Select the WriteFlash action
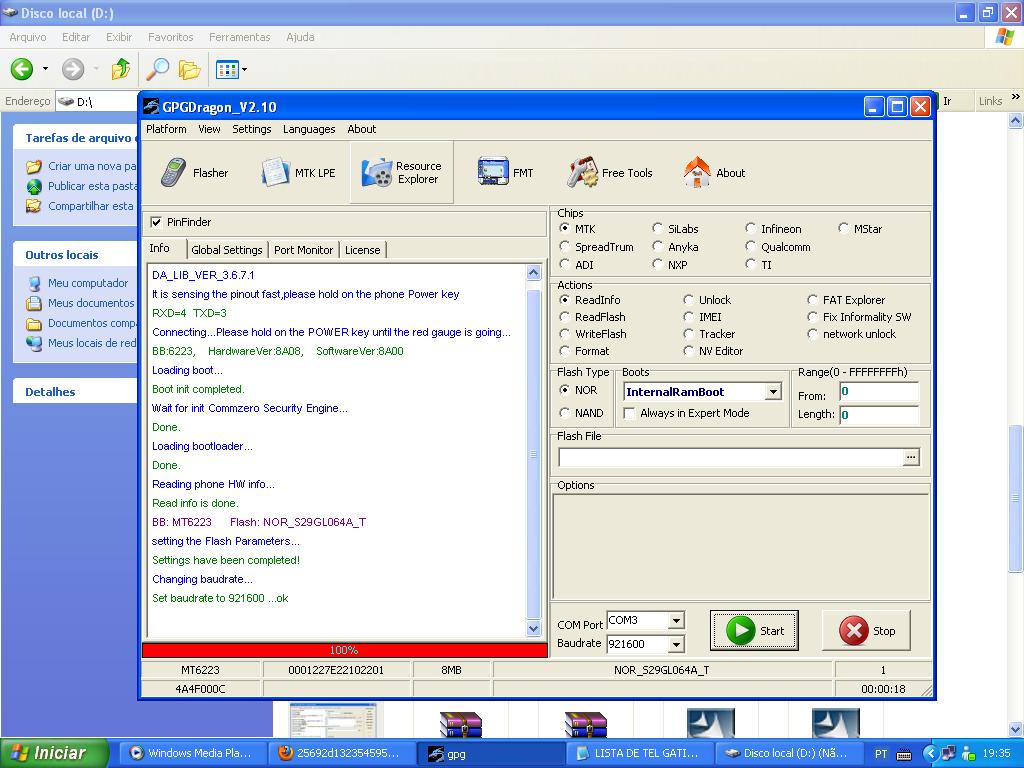Image resolution: width=1024 pixels, height=768 pixels. point(565,334)
